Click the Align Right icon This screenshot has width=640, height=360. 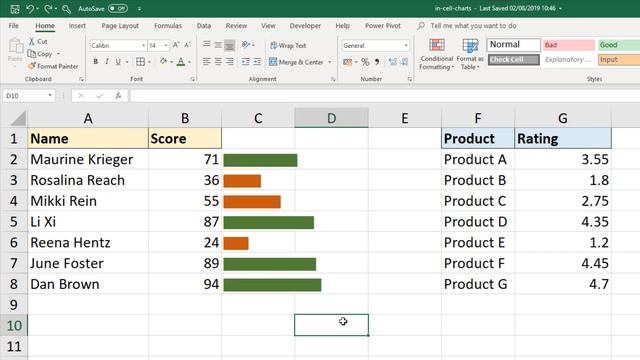230,62
